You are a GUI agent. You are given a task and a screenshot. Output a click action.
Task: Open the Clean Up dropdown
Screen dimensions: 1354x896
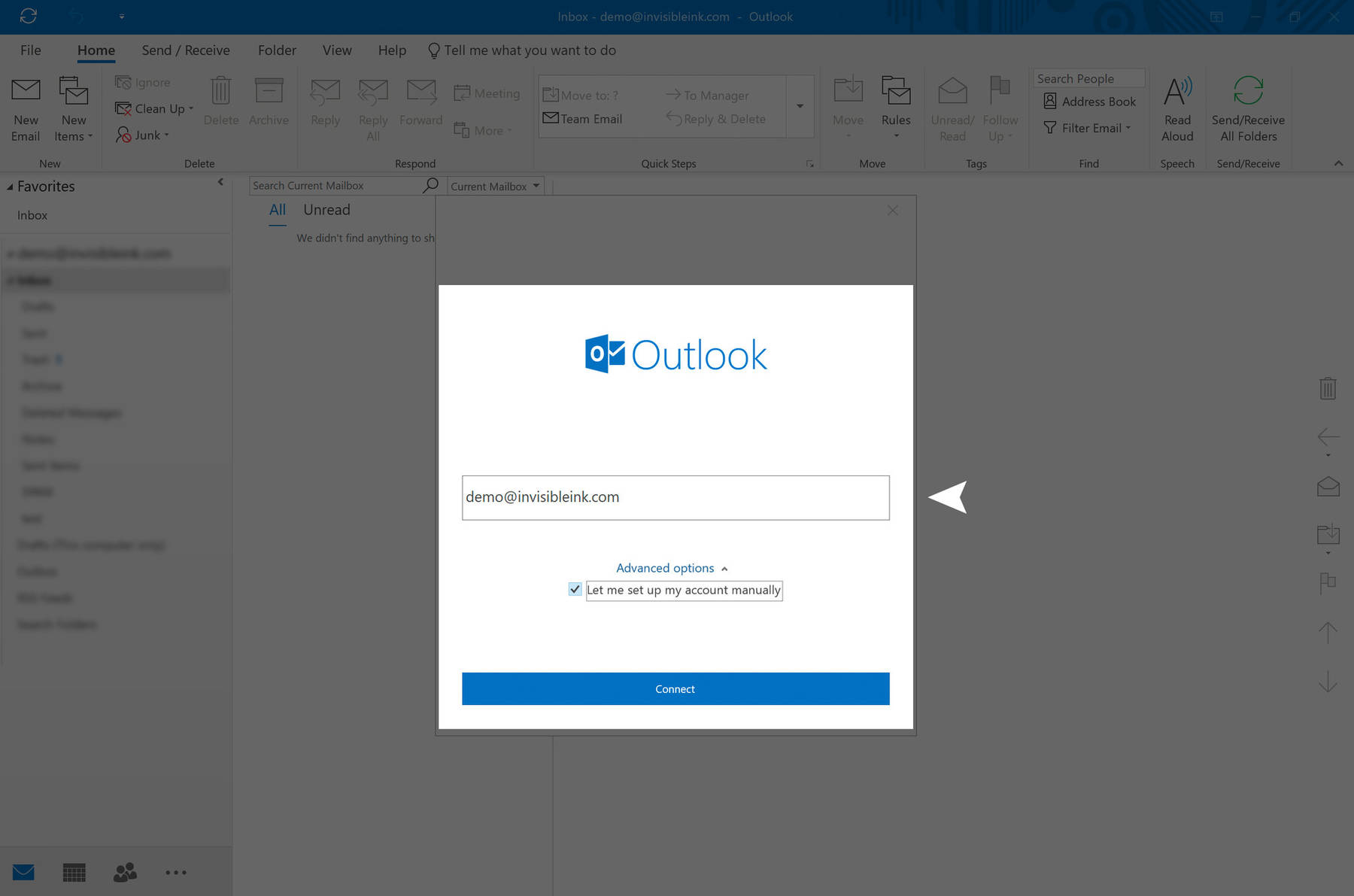click(154, 108)
